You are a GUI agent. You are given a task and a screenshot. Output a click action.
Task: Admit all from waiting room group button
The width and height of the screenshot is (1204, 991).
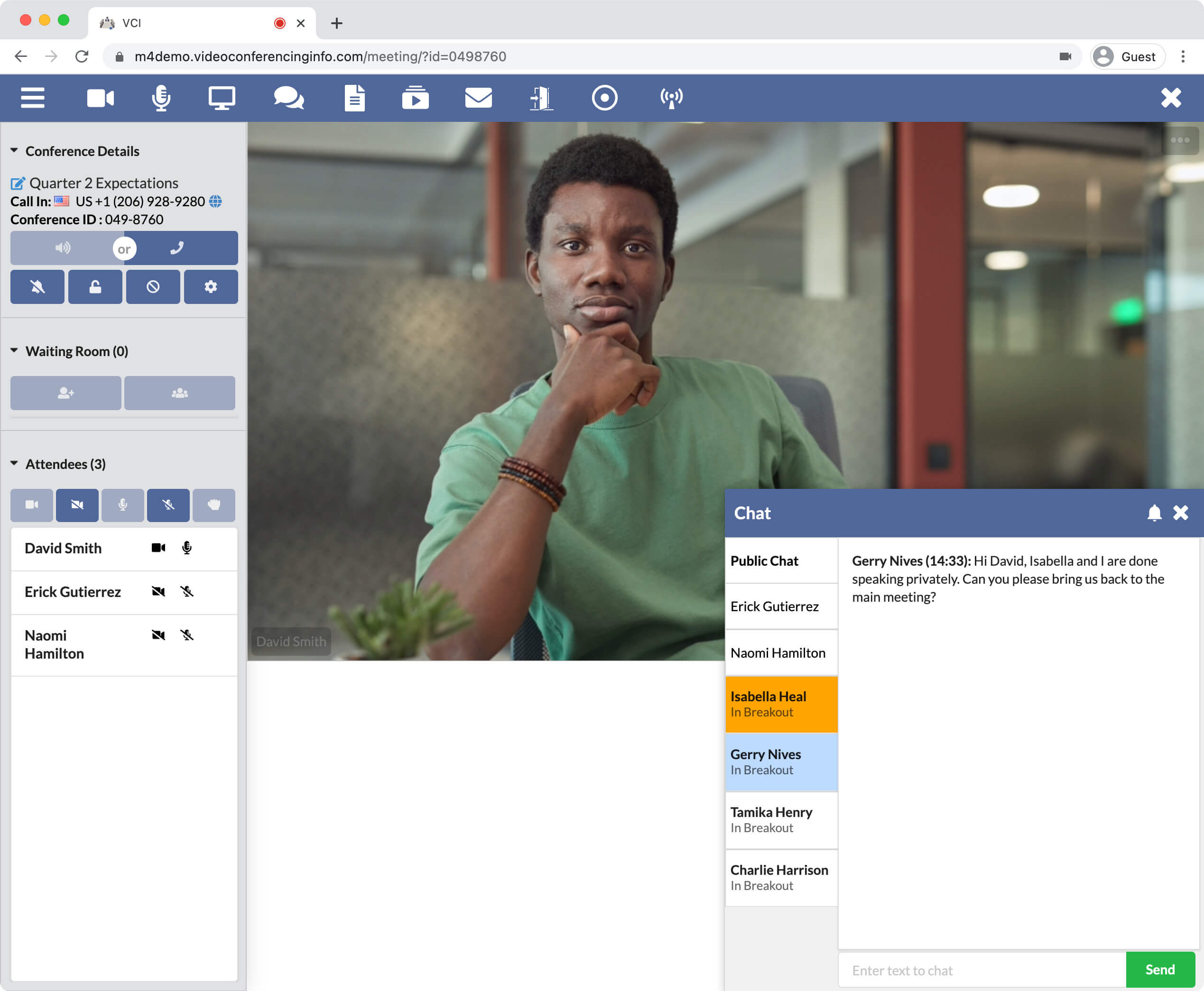pos(180,393)
